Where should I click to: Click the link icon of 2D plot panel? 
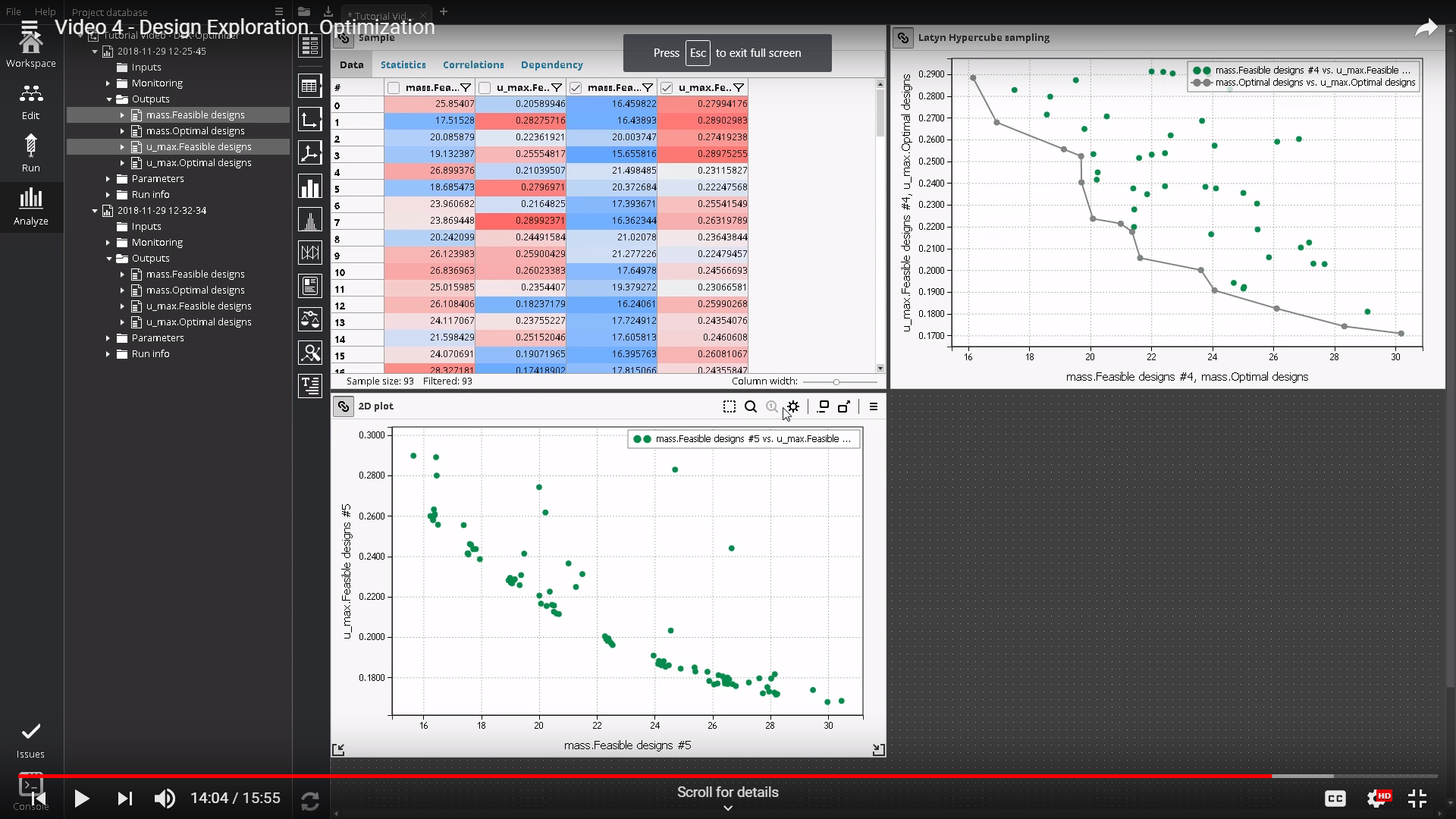pyautogui.click(x=344, y=406)
